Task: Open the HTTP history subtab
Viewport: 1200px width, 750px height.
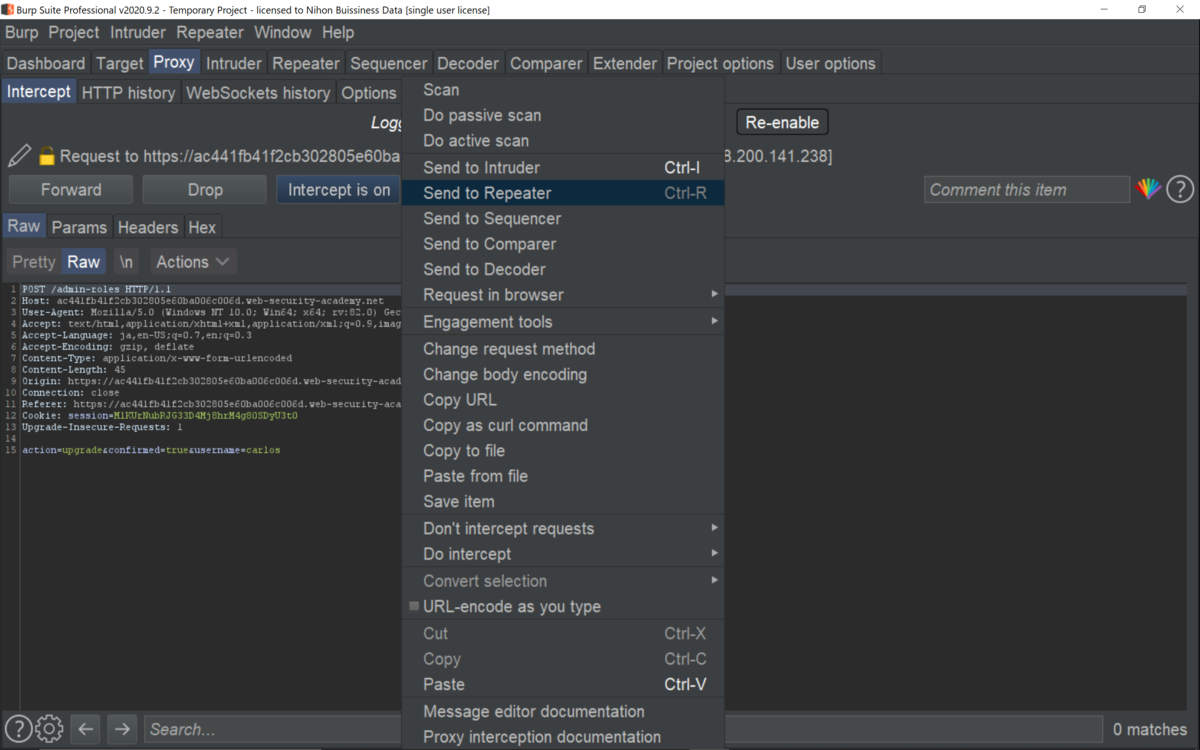Action: [128, 93]
